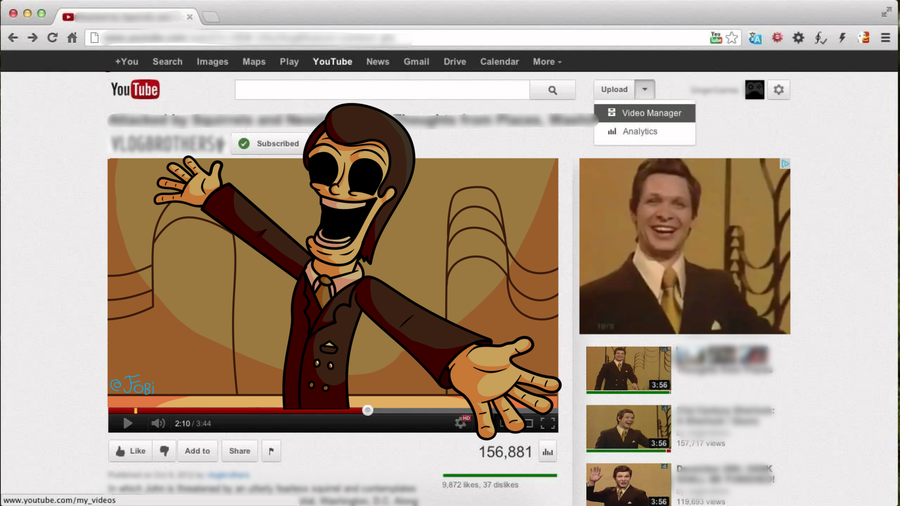
Task: Open the More dropdown in Google bar
Action: click(547, 61)
